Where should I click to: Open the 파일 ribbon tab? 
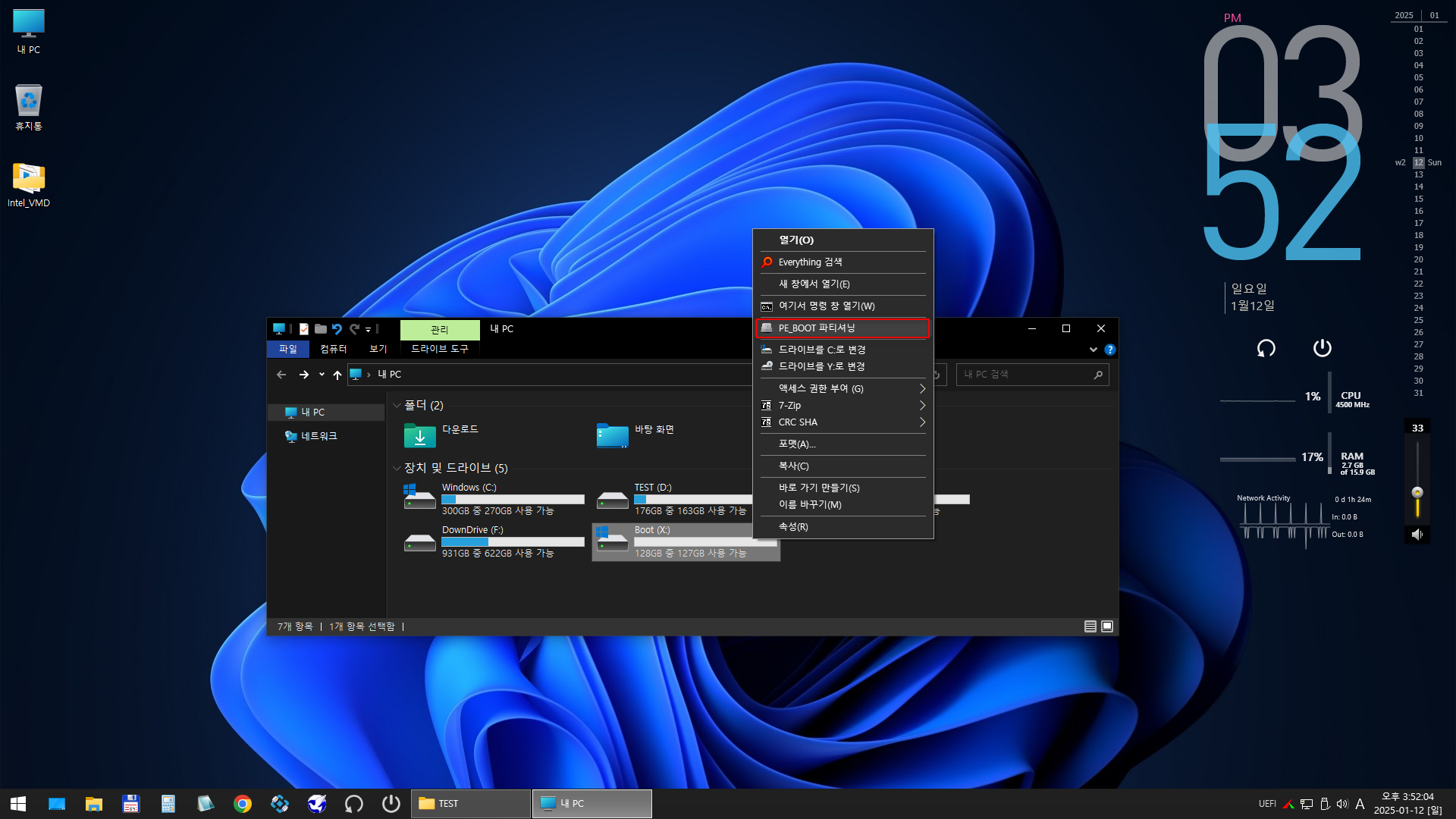click(288, 349)
